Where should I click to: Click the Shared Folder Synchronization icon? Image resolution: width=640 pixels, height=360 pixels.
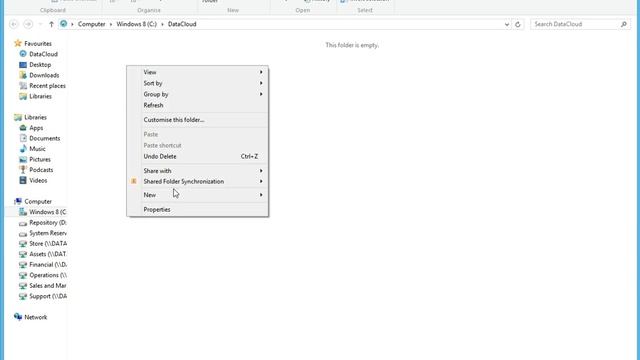click(134, 181)
